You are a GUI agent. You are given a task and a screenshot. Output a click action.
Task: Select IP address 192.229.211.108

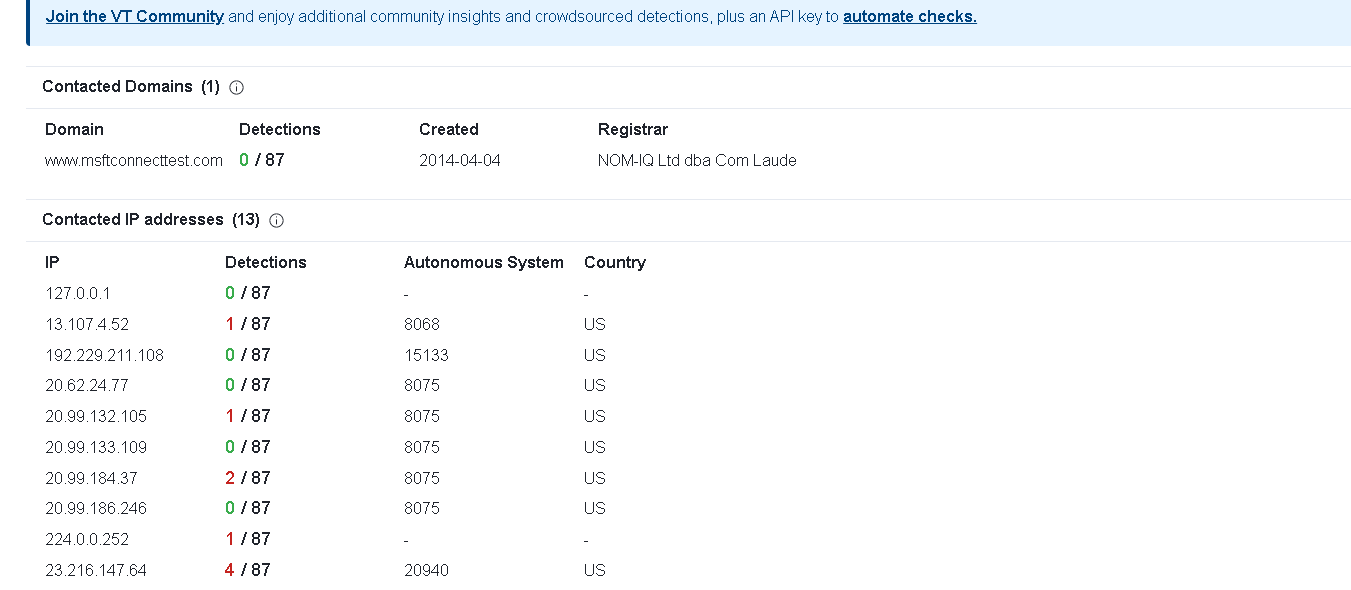[104, 356]
